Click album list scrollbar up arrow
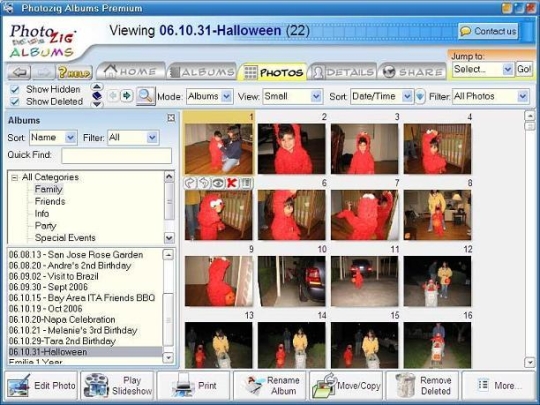This screenshot has height=405, width=540. tap(168, 255)
